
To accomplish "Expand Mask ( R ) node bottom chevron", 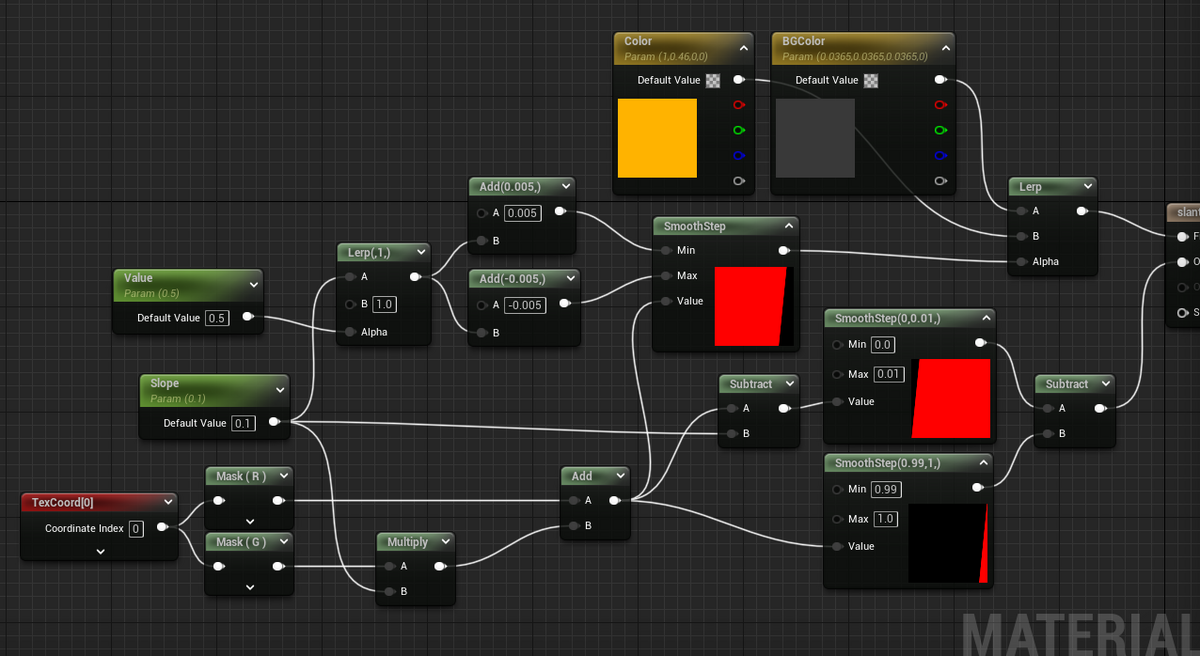I will point(250,521).
